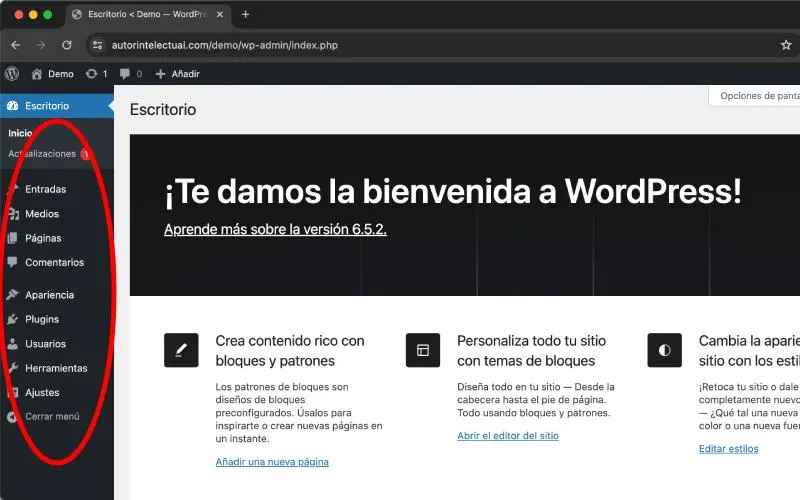800x500 pixels.
Task: Open a new browser tab
Action: tap(245, 14)
